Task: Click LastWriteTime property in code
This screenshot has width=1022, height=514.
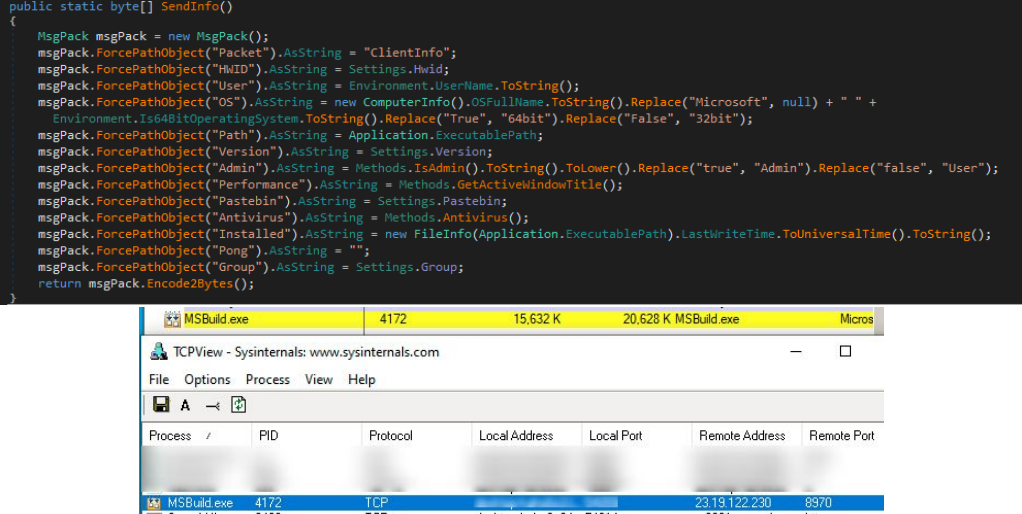Action: coord(728,234)
